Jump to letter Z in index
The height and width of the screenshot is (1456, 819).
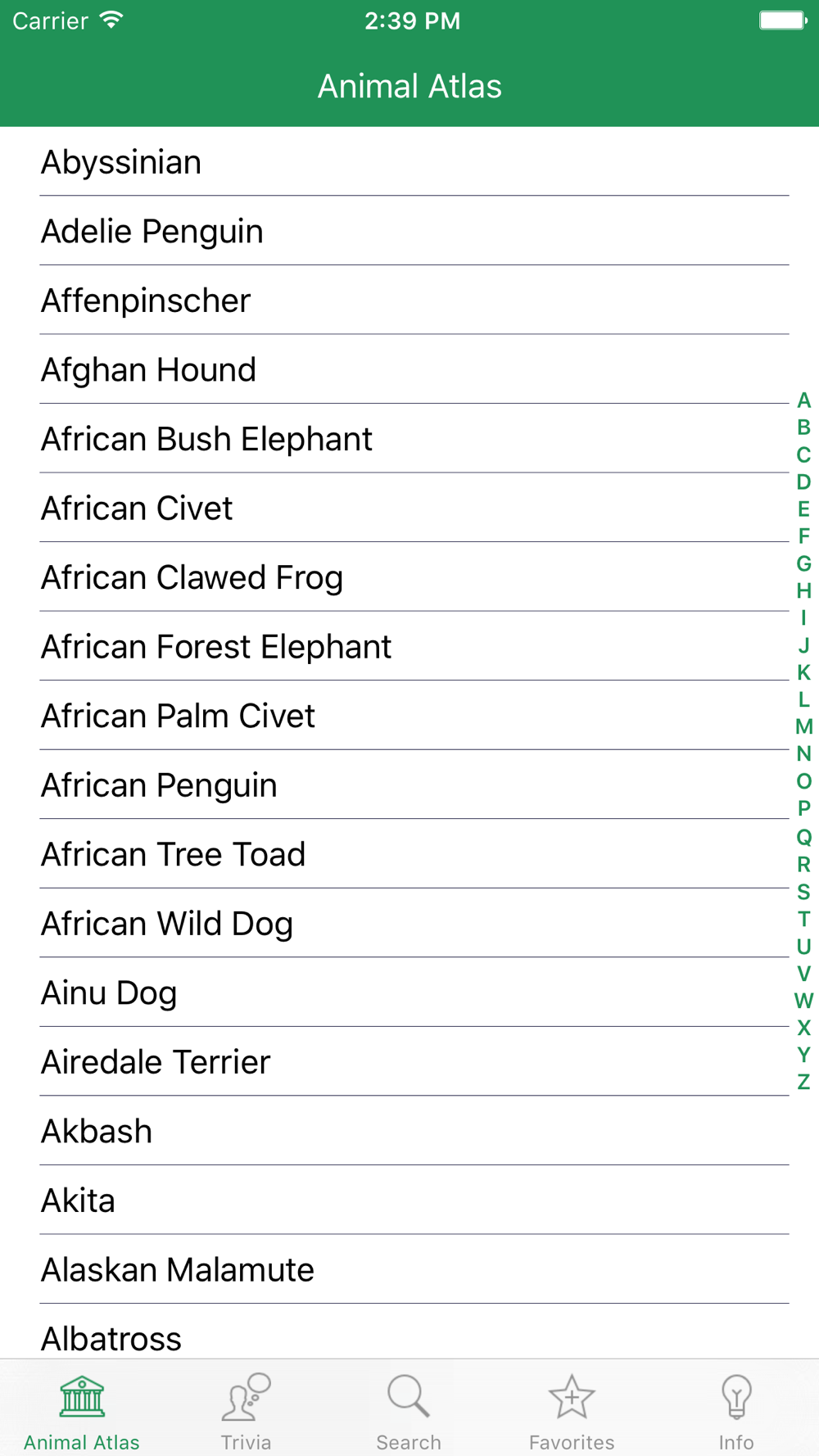click(x=803, y=1083)
